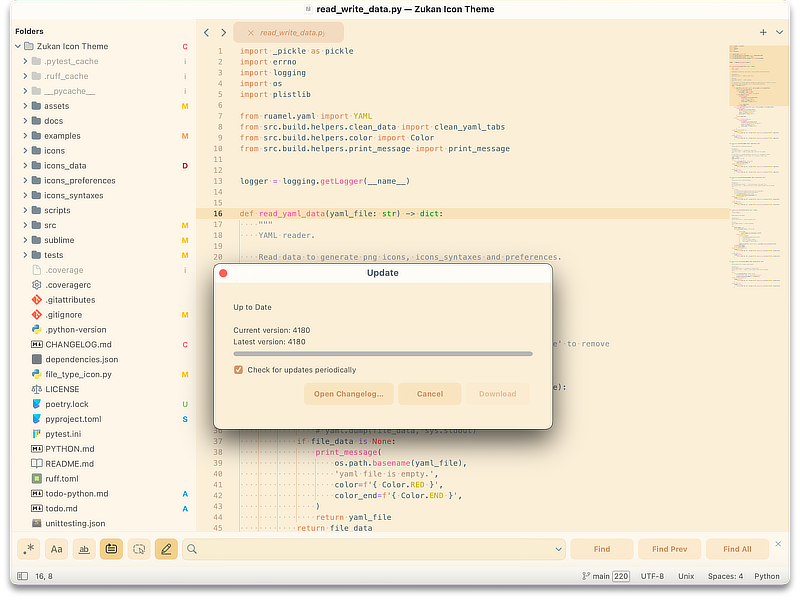Expand the icons_data folder
This screenshot has height=600, width=800.
tap(25, 165)
